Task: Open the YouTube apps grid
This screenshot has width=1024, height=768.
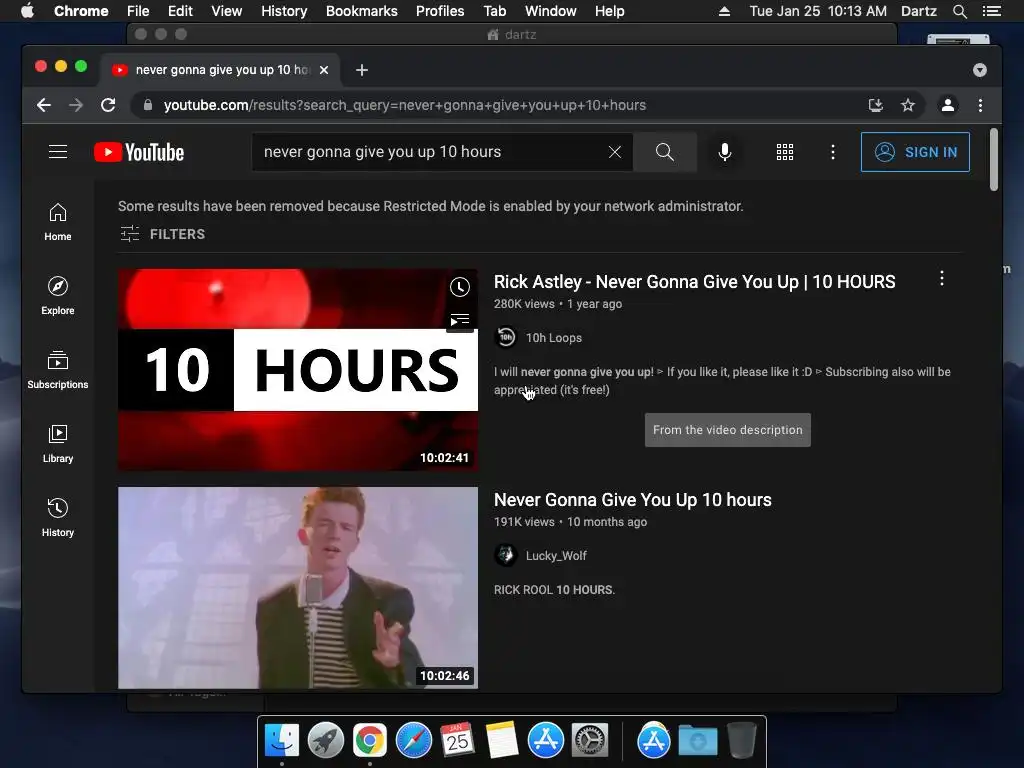Action: click(785, 152)
